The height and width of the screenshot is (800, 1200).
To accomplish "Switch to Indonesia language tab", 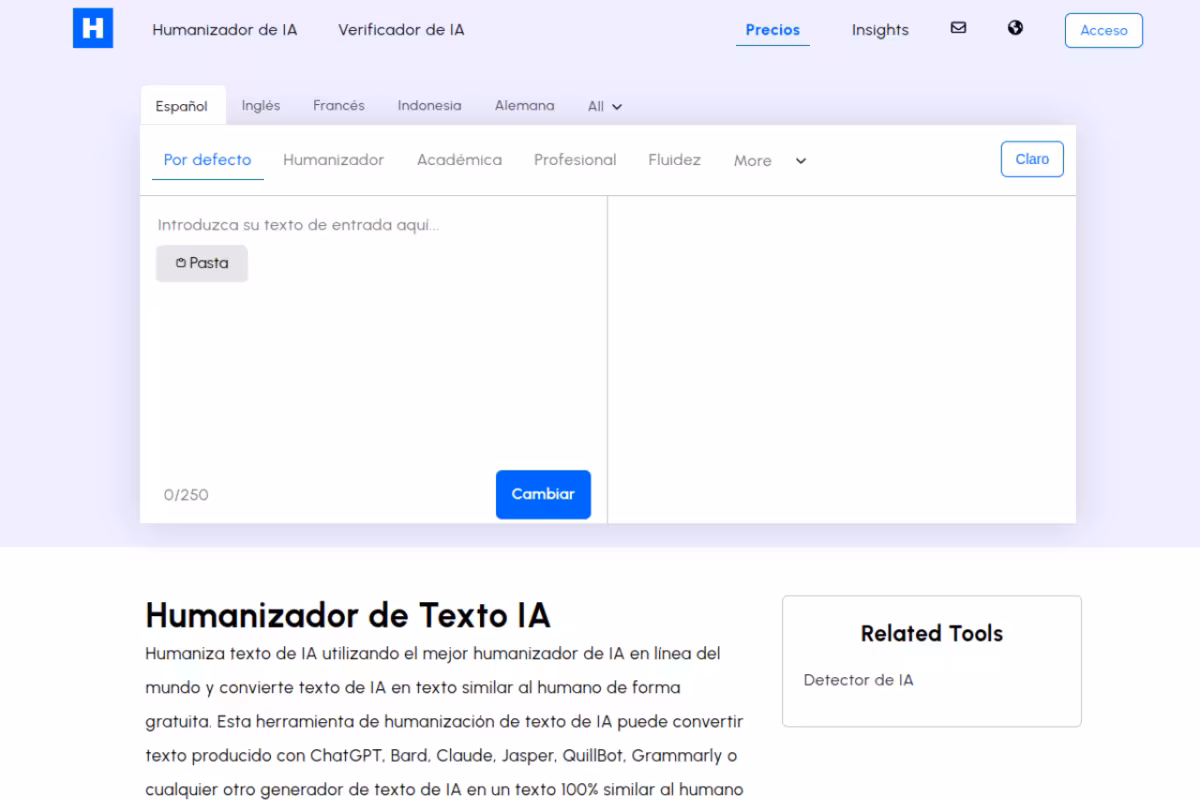I will point(430,105).
